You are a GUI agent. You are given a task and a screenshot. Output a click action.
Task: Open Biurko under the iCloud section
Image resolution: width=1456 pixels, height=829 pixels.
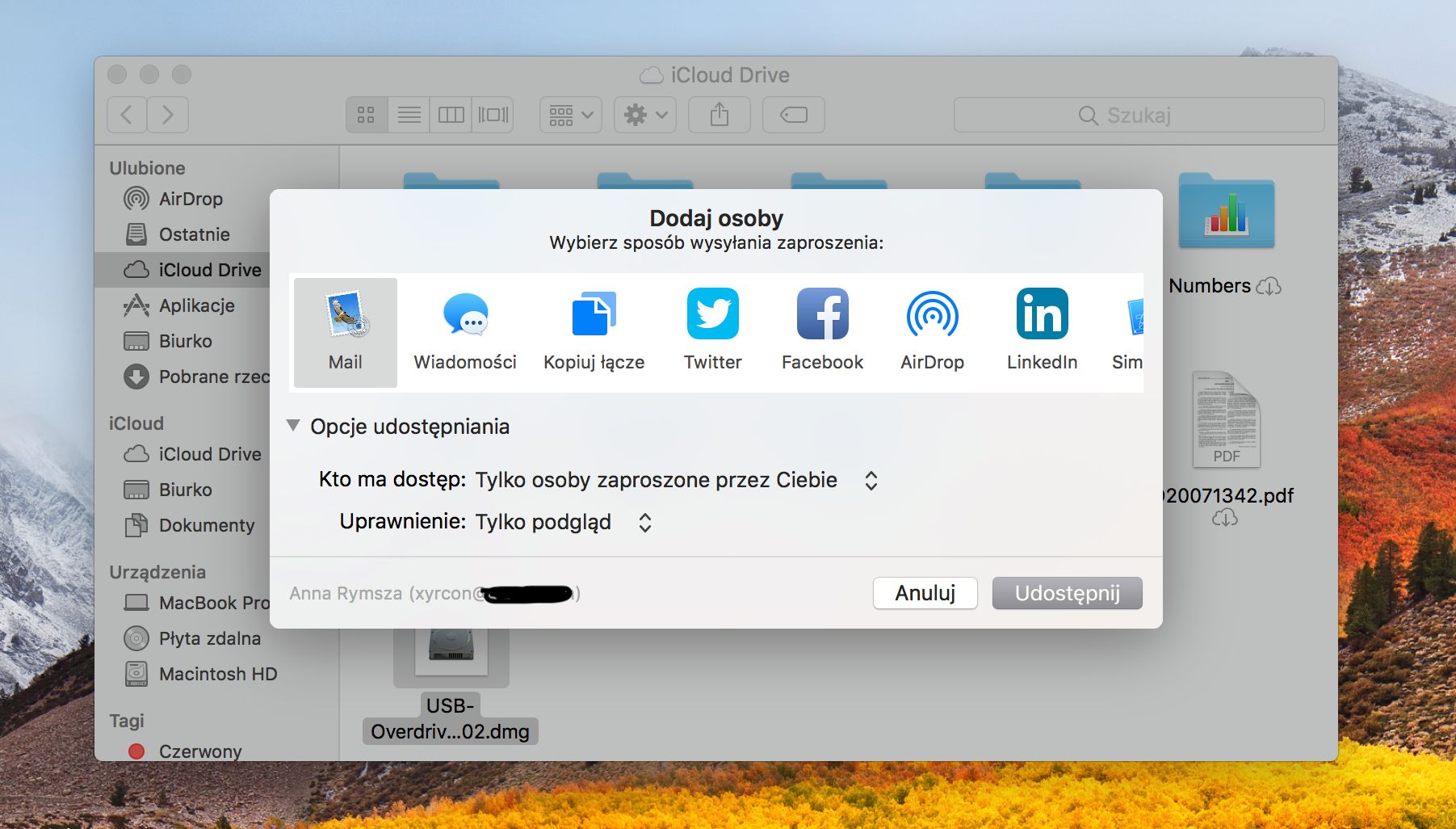pos(183,490)
